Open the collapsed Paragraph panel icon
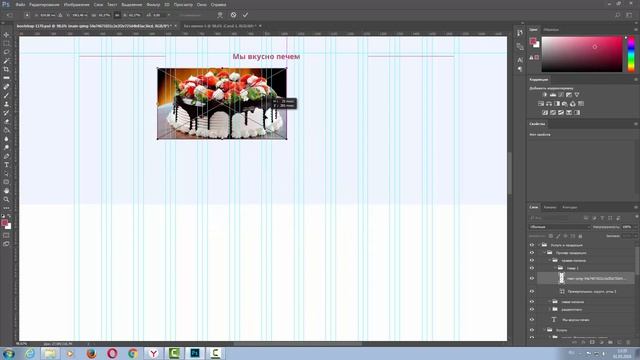 (x=520, y=69)
